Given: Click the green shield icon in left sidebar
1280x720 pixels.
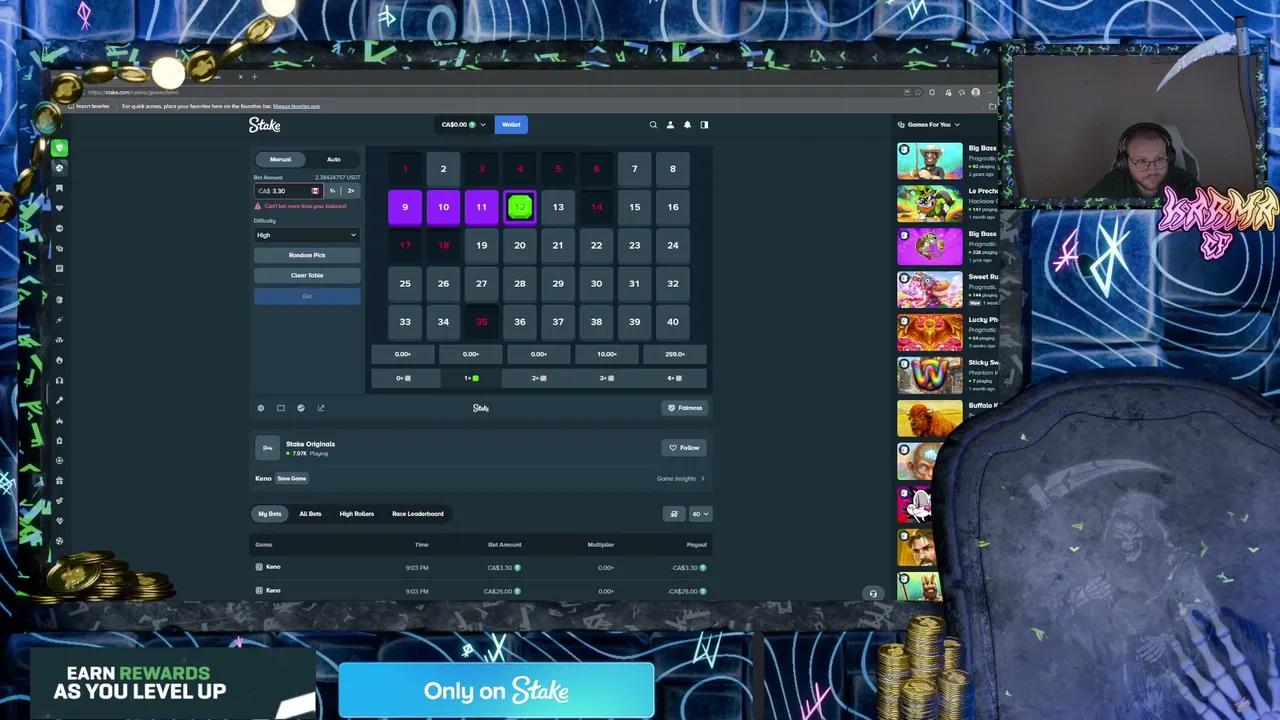Looking at the screenshot, I should click(x=60, y=148).
